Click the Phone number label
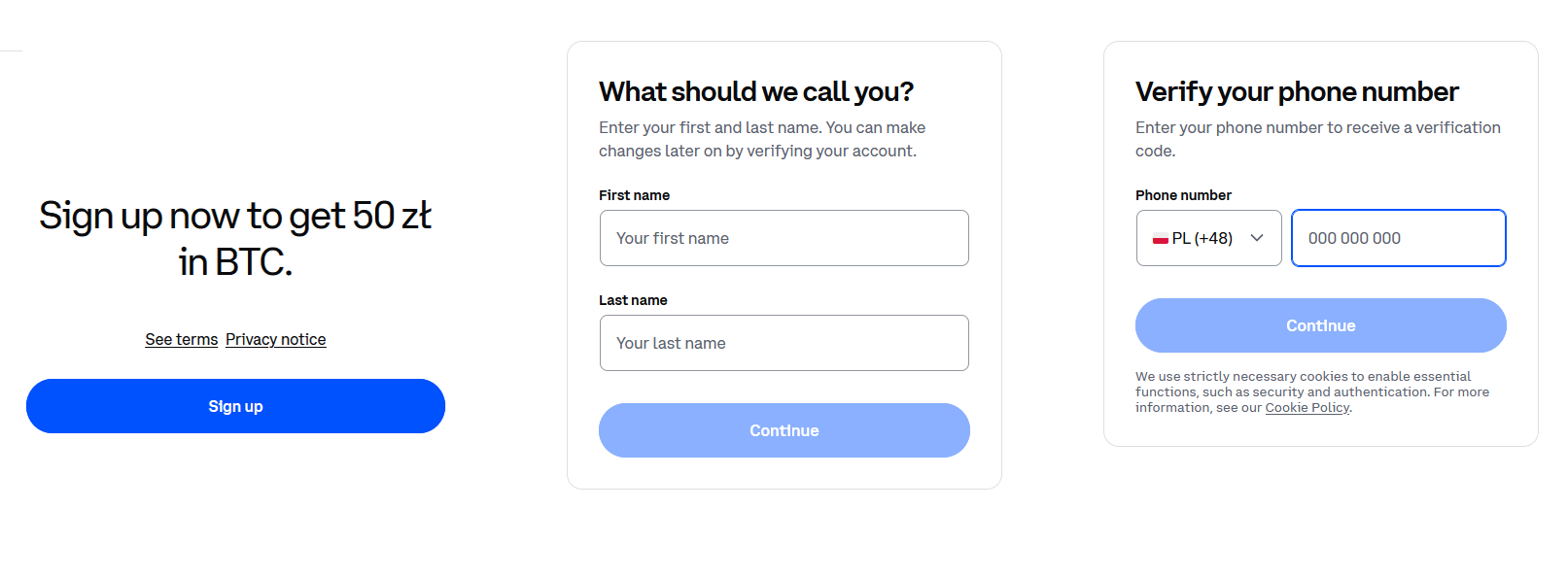This screenshot has width=1568, height=578. (x=1183, y=195)
